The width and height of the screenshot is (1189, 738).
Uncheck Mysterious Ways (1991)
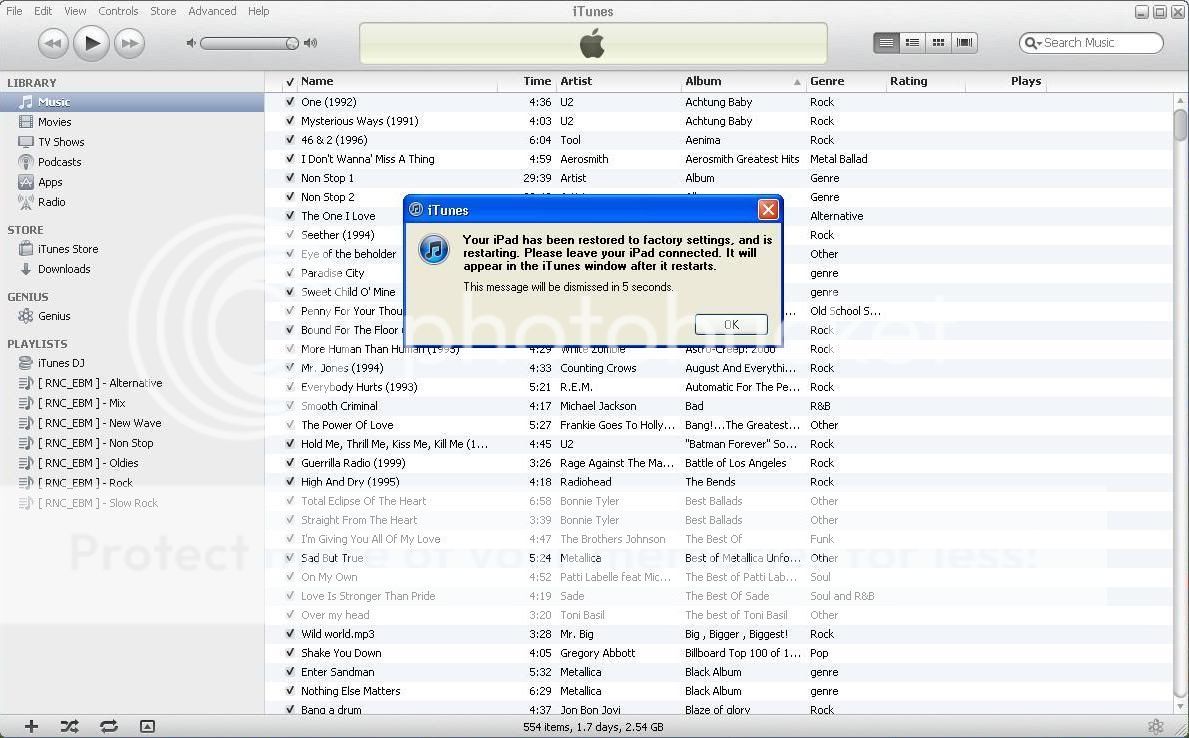pos(290,121)
